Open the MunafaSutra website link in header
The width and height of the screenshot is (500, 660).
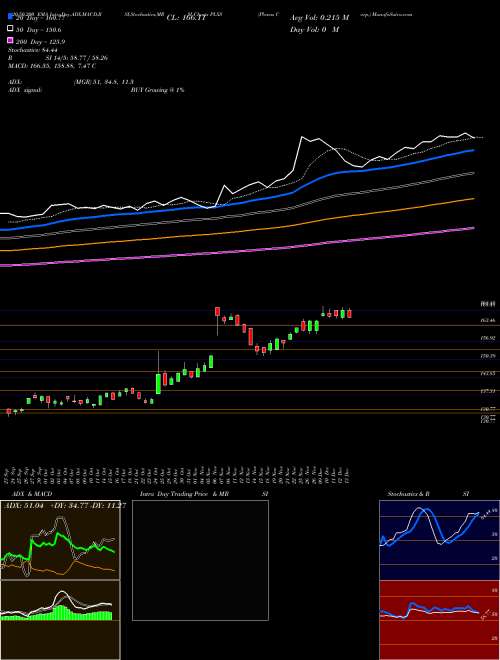(386, 14)
